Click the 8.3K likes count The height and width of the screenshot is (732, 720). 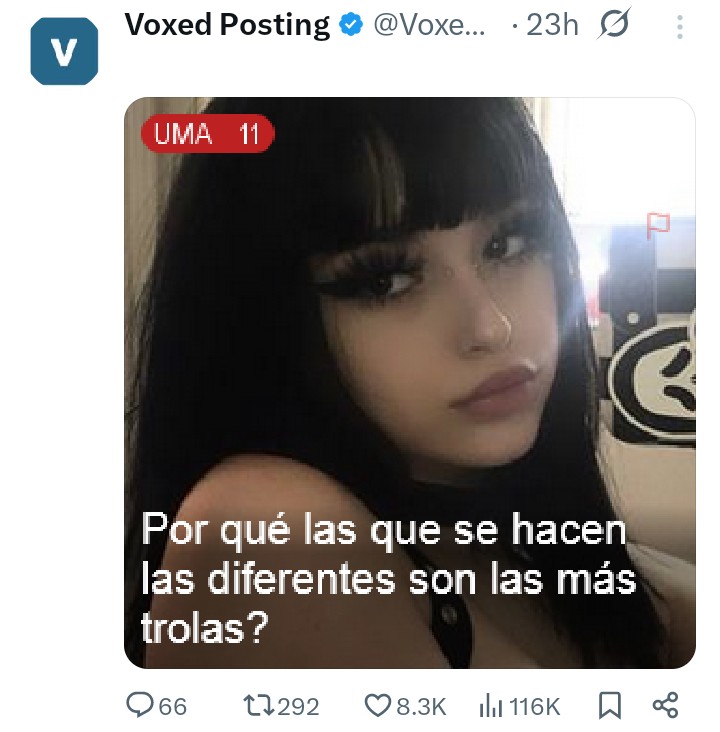tap(421, 706)
